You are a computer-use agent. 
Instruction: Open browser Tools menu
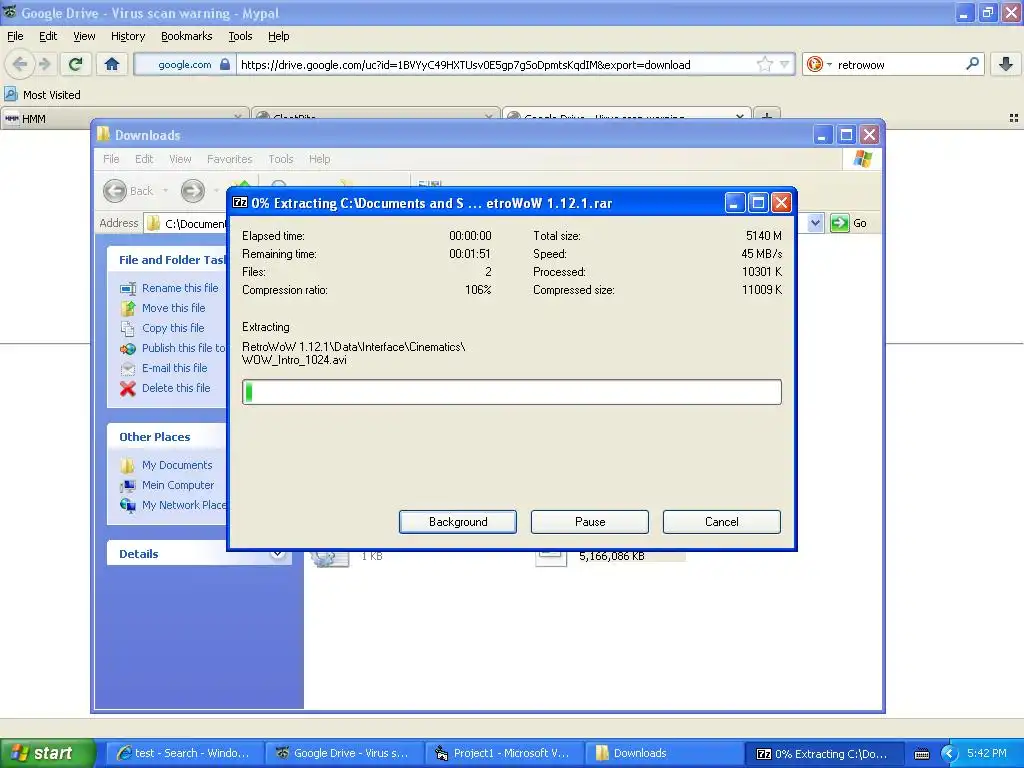click(240, 36)
